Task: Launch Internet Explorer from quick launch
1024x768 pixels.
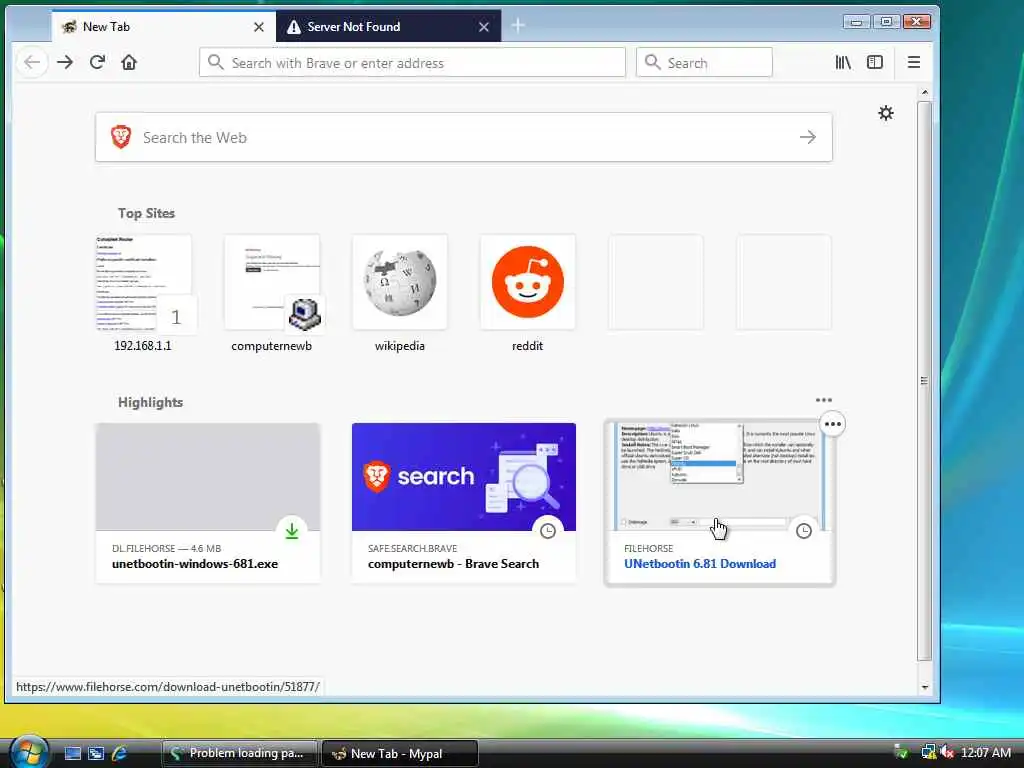Action: pos(120,753)
